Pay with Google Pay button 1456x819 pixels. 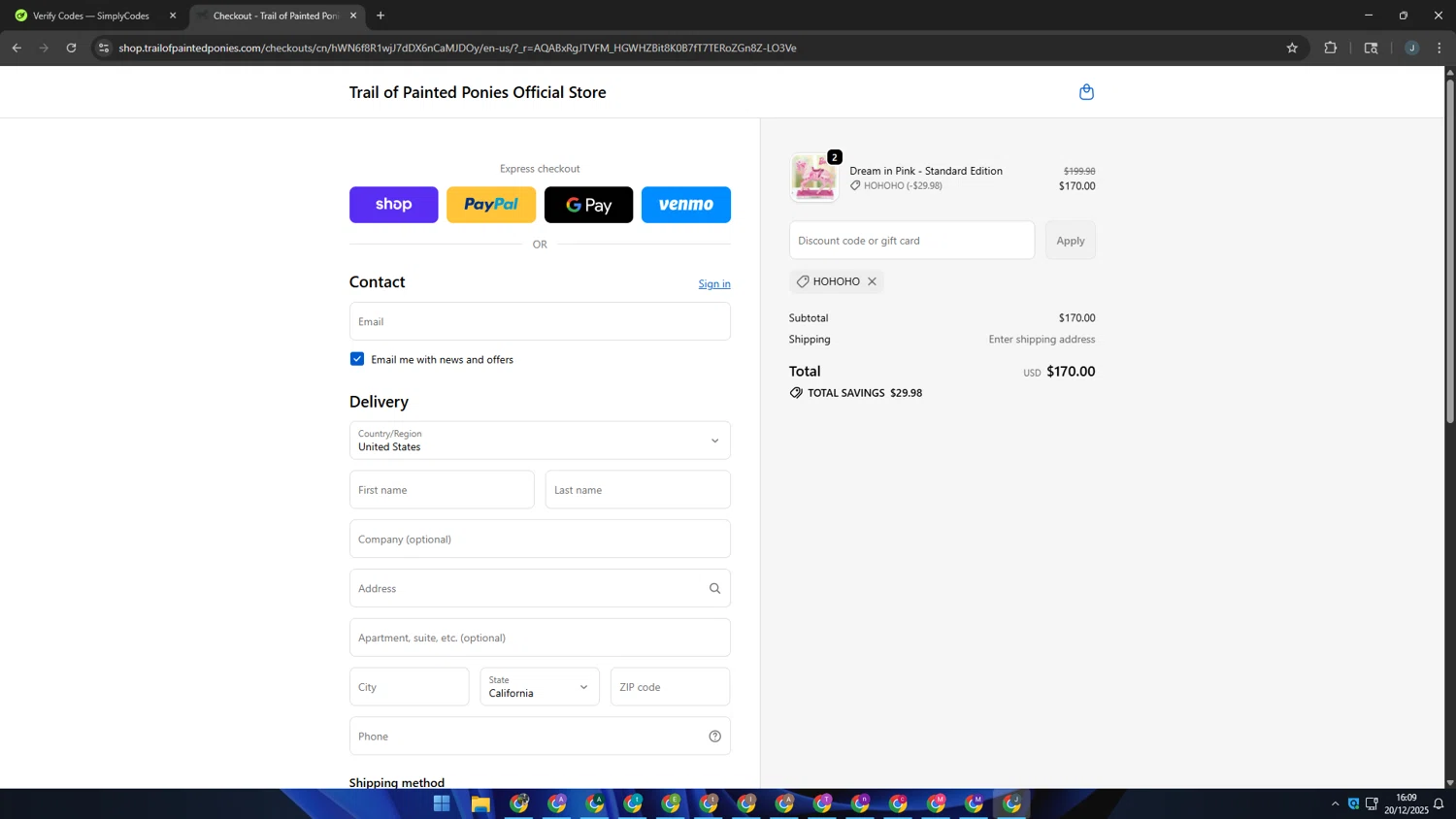[588, 205]
